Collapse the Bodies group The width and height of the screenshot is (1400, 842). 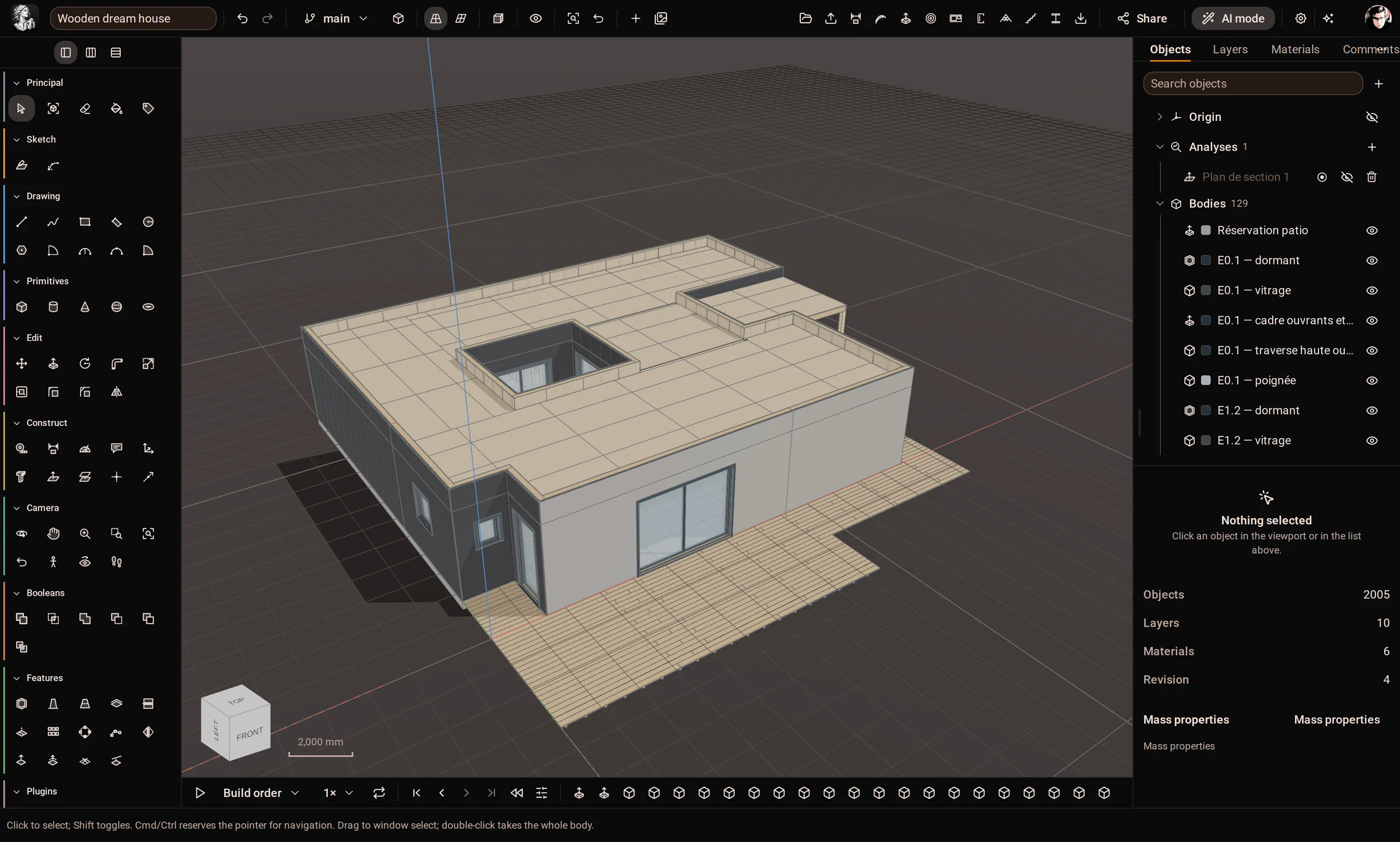[1160, 204]
